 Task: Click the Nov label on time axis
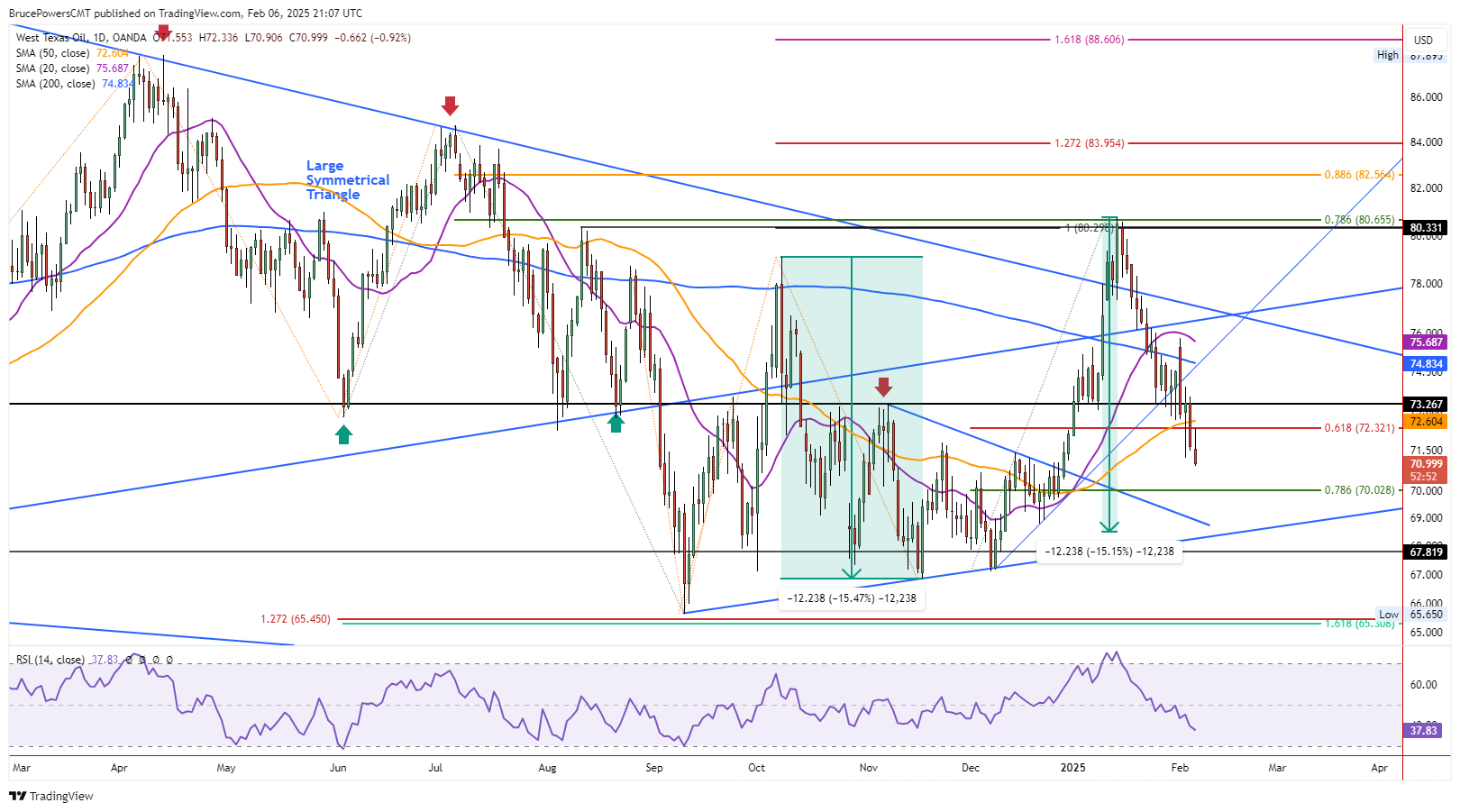pos(868,768)
